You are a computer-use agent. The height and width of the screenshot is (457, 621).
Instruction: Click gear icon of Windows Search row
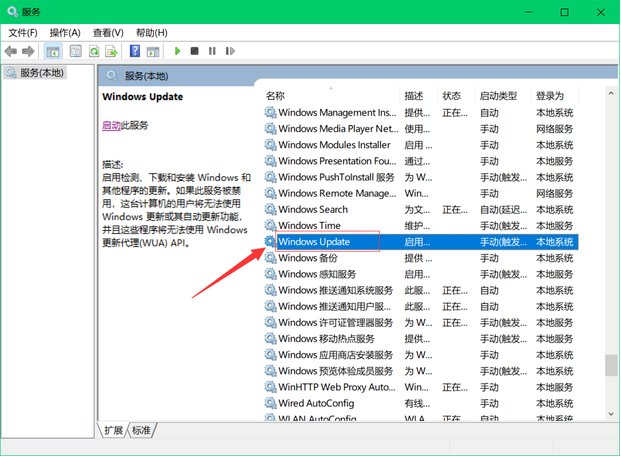[270, 209]
